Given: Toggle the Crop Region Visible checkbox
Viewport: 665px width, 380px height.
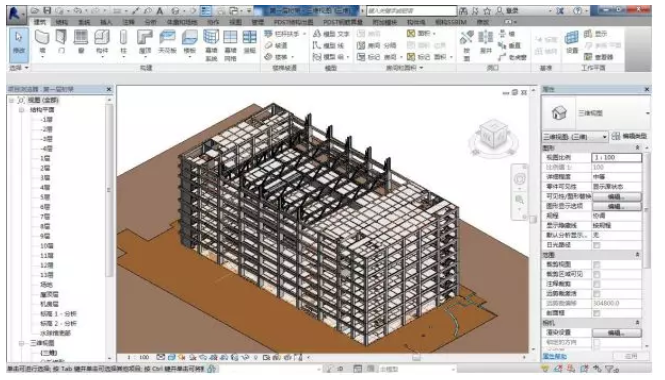Looking at the screenshot, I should click(x=597, y=274).
